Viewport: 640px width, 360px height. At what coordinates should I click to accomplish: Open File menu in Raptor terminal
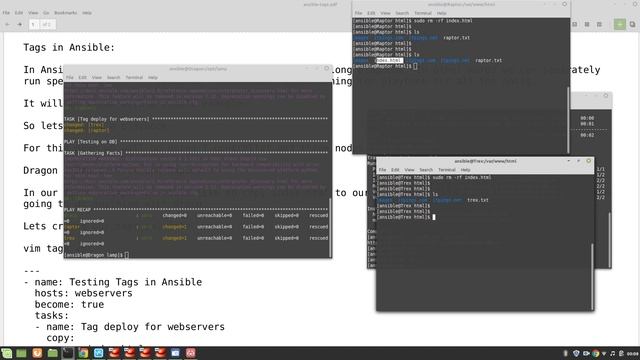pyautogui.click(x=358, y=13)
